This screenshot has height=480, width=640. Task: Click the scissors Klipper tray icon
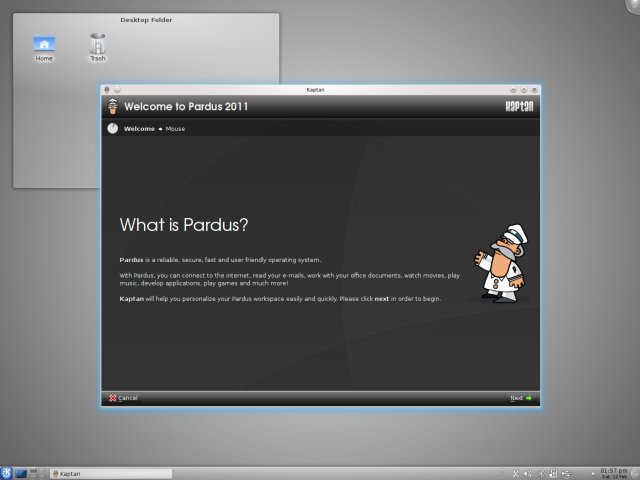[x=516, y=474]
